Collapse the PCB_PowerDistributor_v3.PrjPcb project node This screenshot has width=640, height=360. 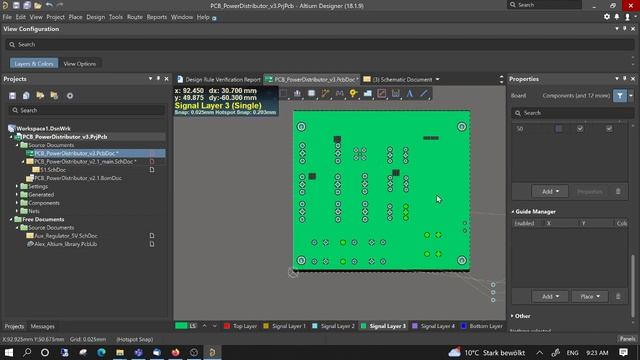pyautogui.click(x=11, y=137)
